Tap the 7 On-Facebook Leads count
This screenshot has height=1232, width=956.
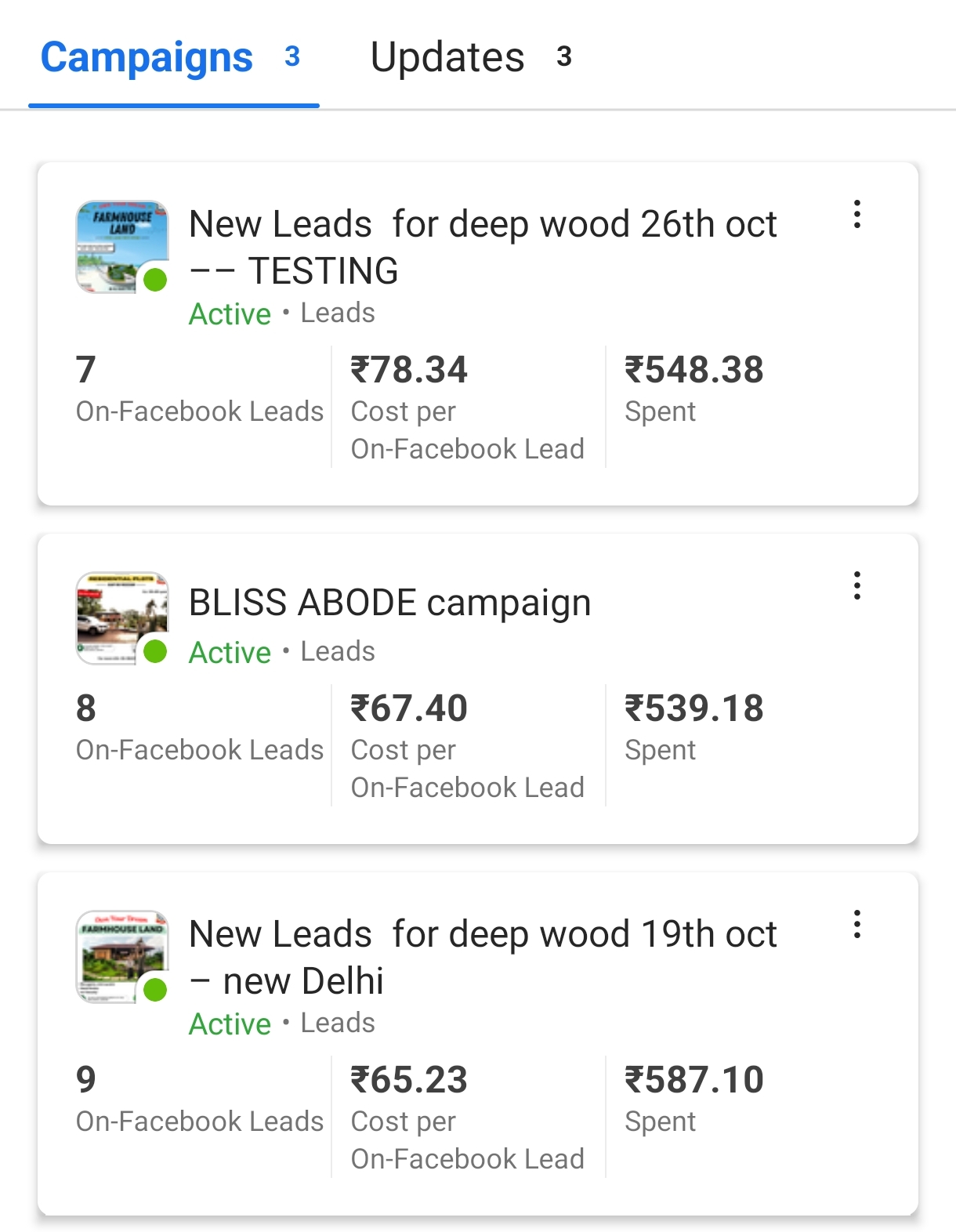(86, 370)
